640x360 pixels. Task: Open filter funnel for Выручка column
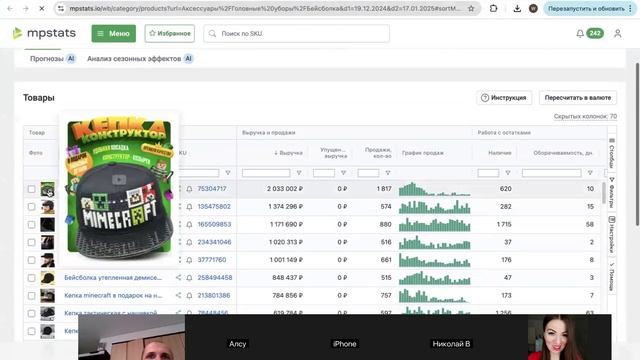(299, 173)
